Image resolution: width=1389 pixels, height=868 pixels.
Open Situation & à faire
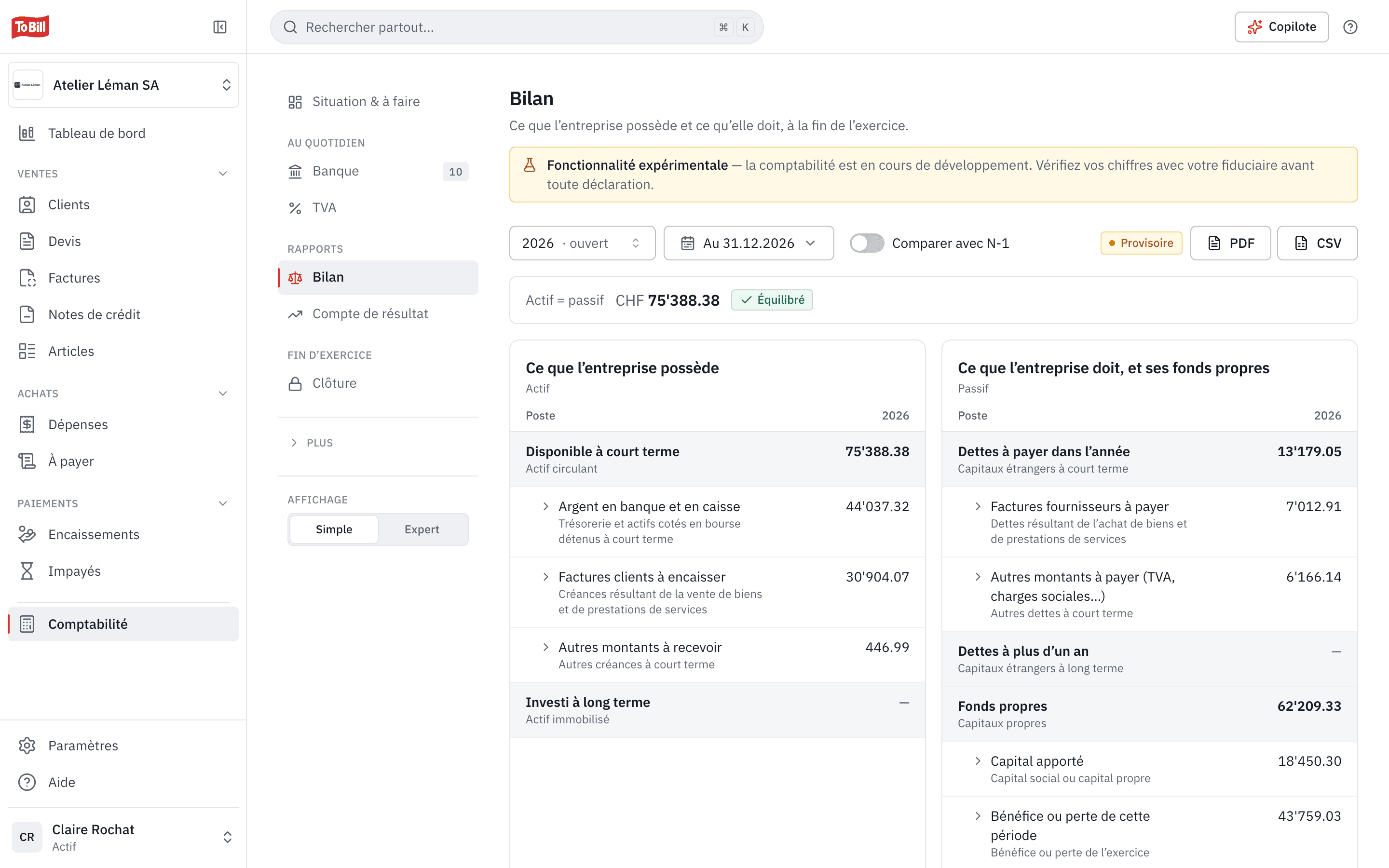click(x=378, y=102)
